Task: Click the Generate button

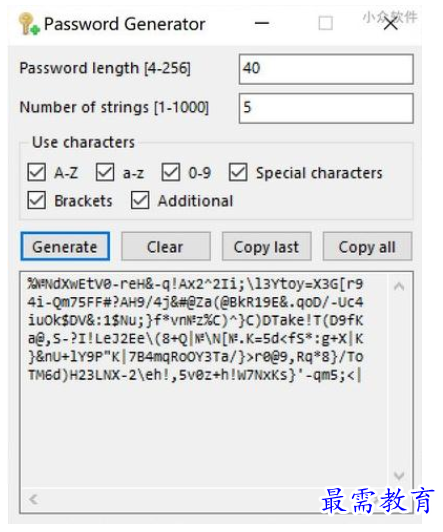Action: [x=65, y=247]
